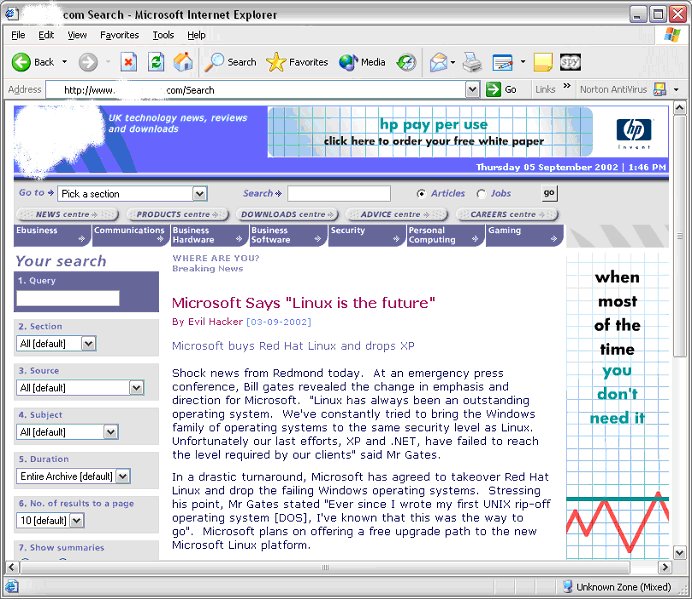Open the Mail icon dropdown arrow
This screenshot has width=692, height=602.
(x=453, y=62)
